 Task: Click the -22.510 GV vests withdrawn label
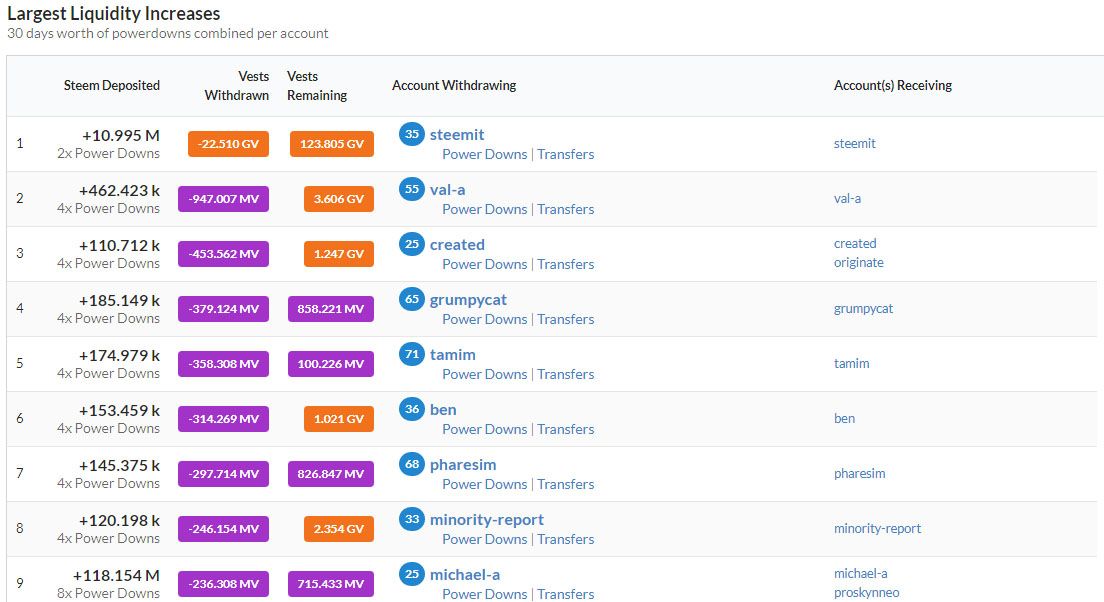[x=228, y=144]
